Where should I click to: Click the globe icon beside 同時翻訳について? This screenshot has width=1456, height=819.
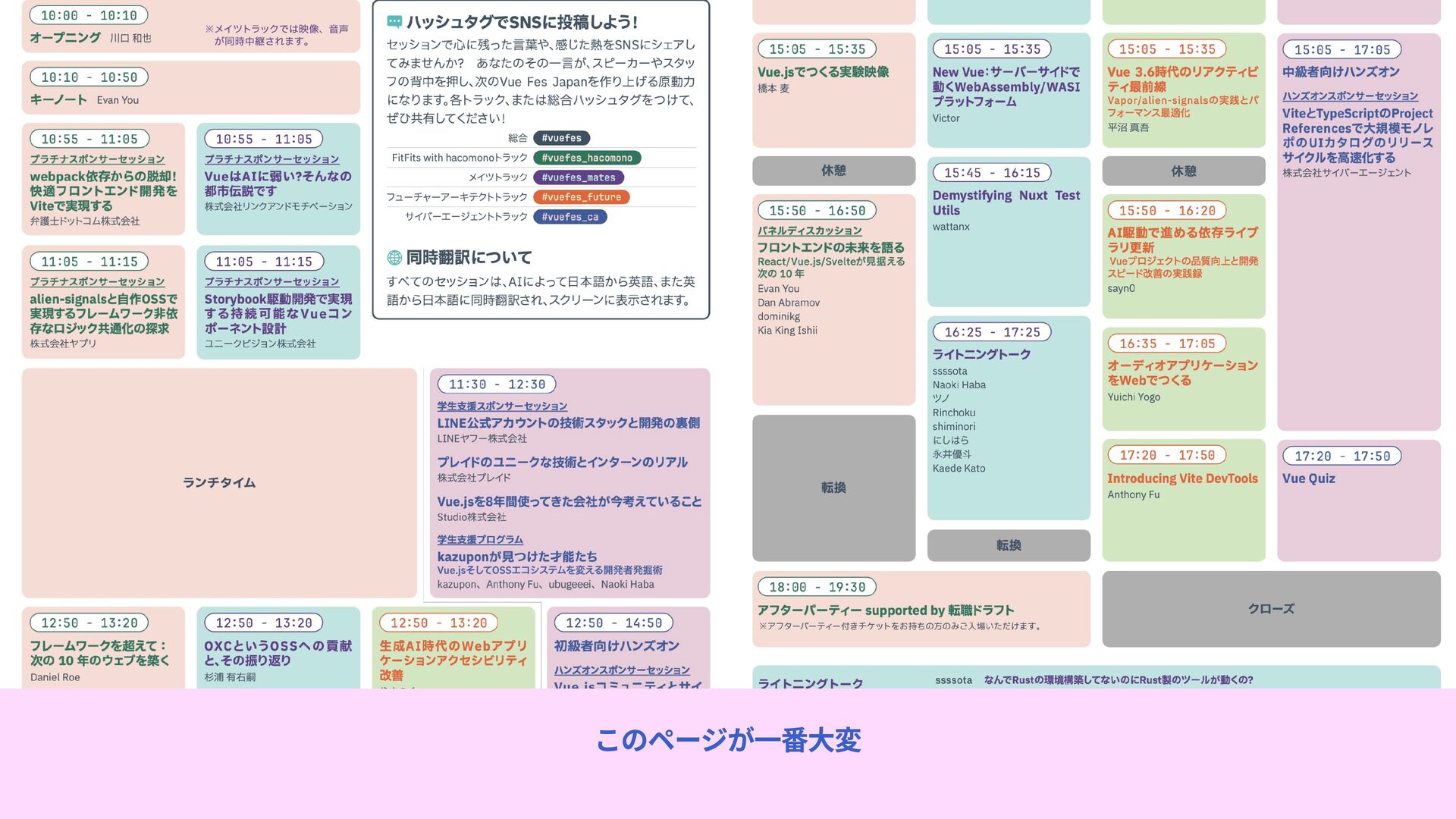(394, 258)
